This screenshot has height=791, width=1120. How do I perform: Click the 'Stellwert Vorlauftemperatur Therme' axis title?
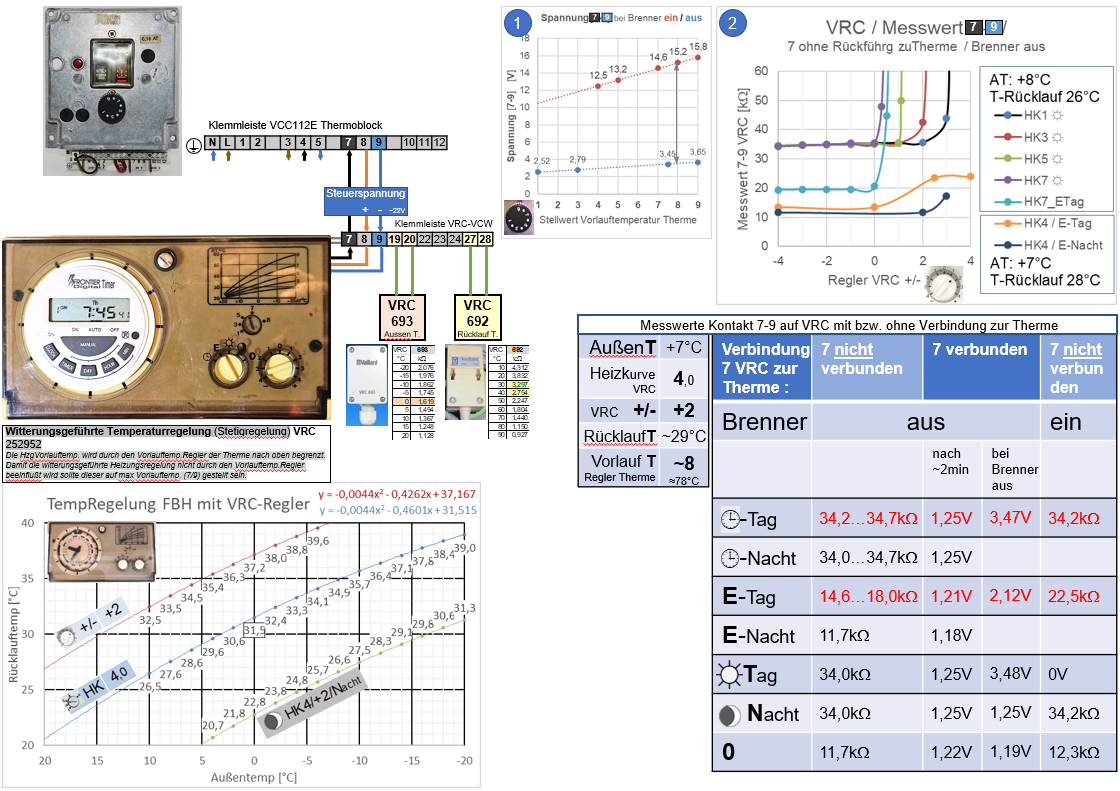point(618,220)
